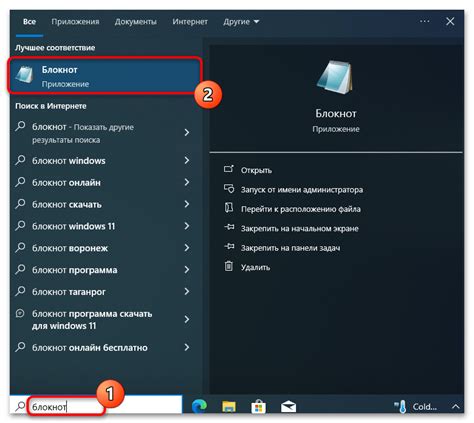Screen dimensions: 474x423
Task: Show hidden tray icons chevron
Action: click(456, 407)
